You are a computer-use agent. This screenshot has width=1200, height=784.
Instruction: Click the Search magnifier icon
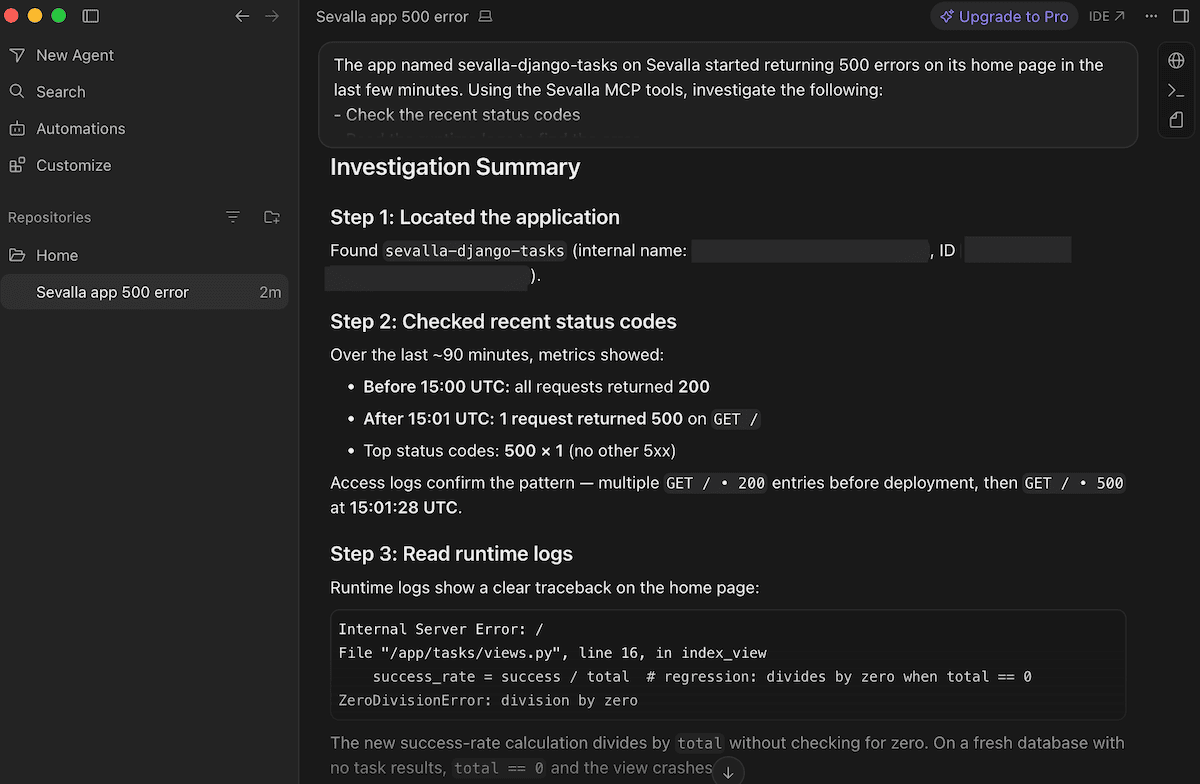point(17,91)
